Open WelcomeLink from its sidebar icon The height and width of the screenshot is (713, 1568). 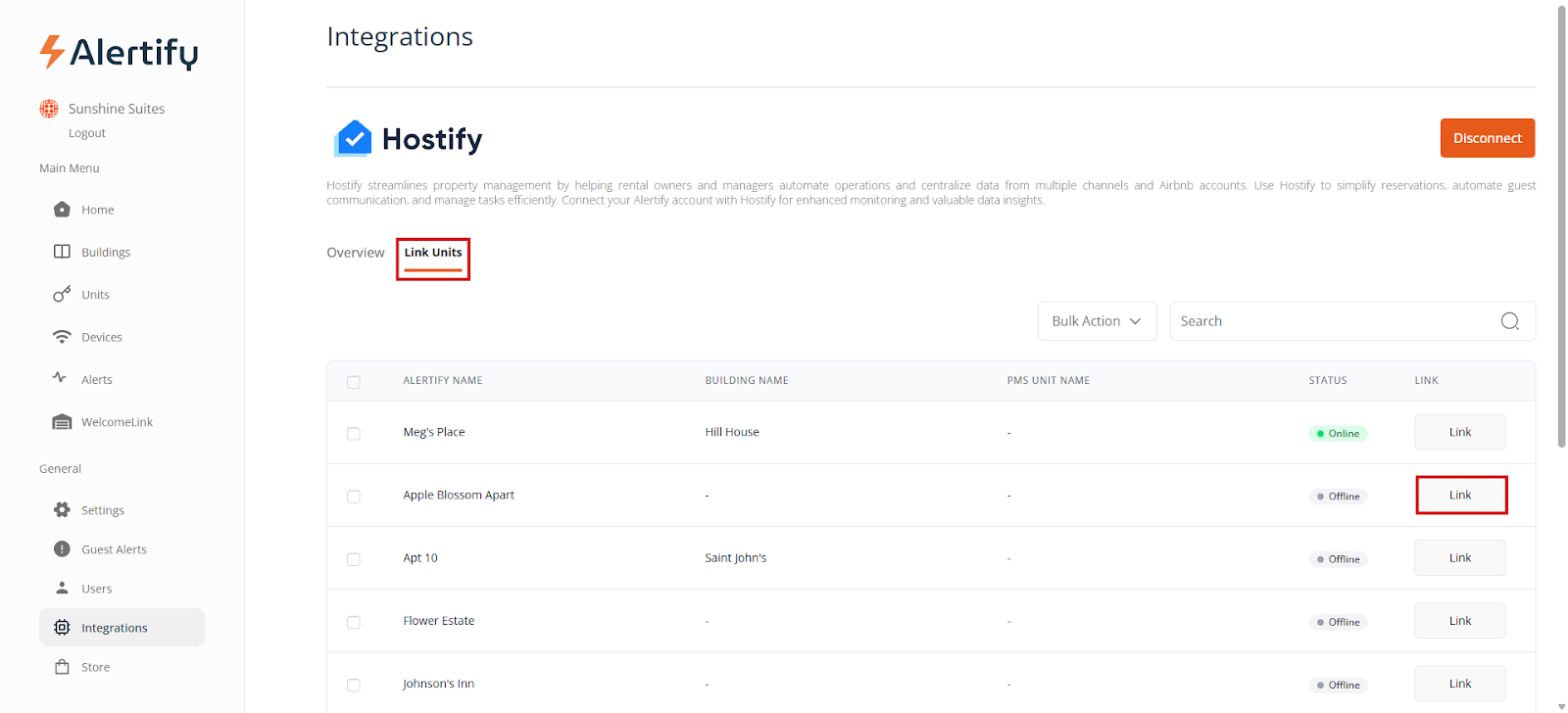click(62, 422)
